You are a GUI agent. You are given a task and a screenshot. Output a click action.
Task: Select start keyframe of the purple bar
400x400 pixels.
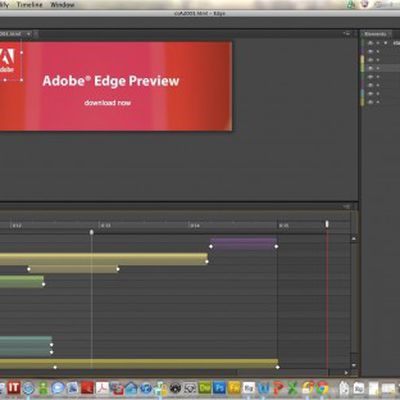click(211, 246)
